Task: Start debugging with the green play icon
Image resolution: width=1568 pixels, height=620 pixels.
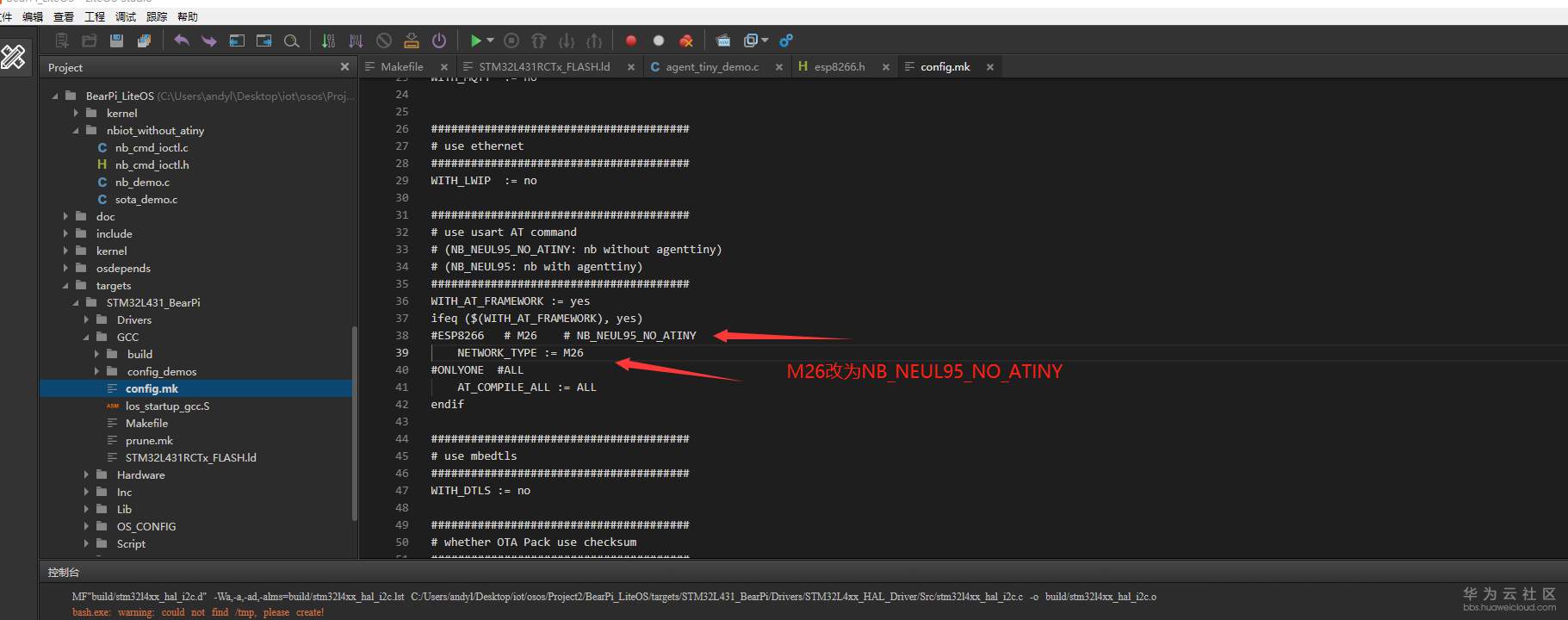Action: pyautogui.click(x=475, y=40)
